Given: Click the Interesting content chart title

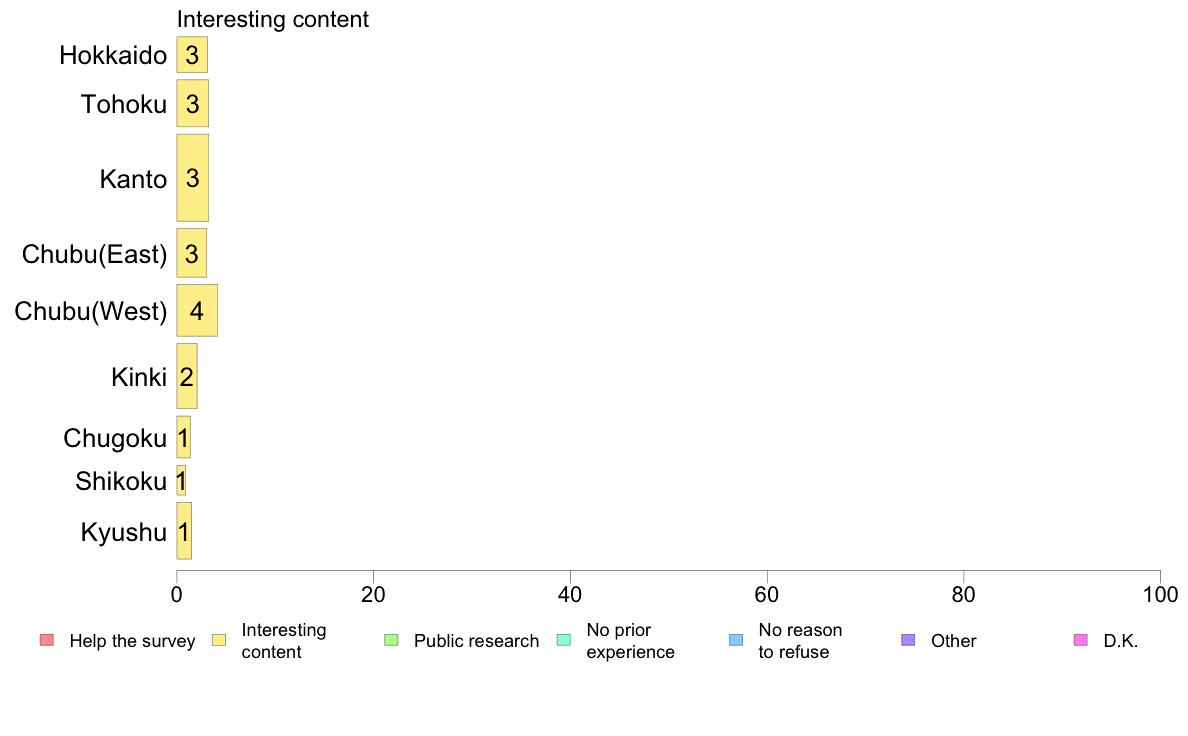Looking at the screenshot, I should click(x=273, y=19).
